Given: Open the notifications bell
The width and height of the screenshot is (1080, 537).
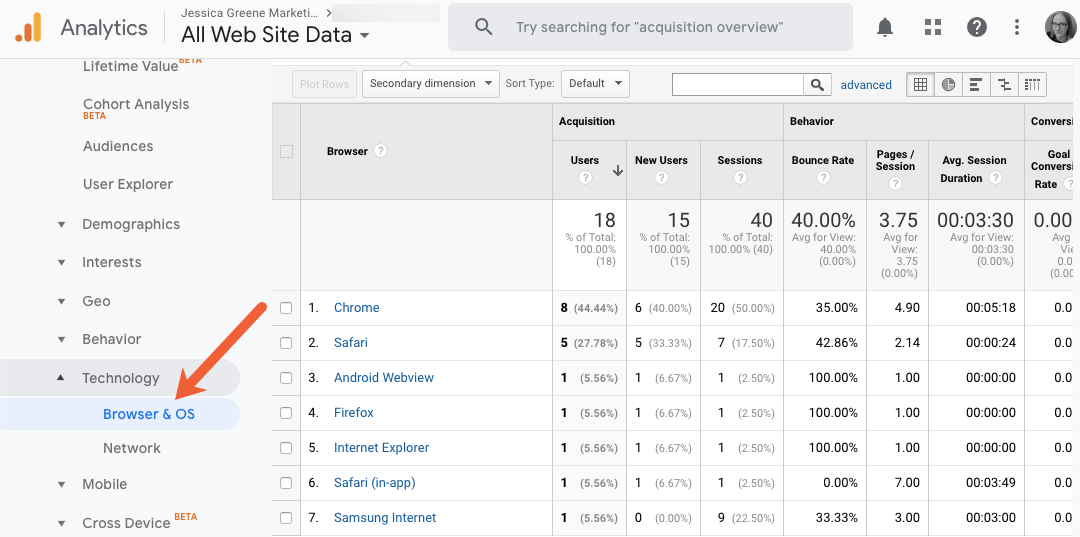Looking at the screenshot, I should [x=885, y=27].
